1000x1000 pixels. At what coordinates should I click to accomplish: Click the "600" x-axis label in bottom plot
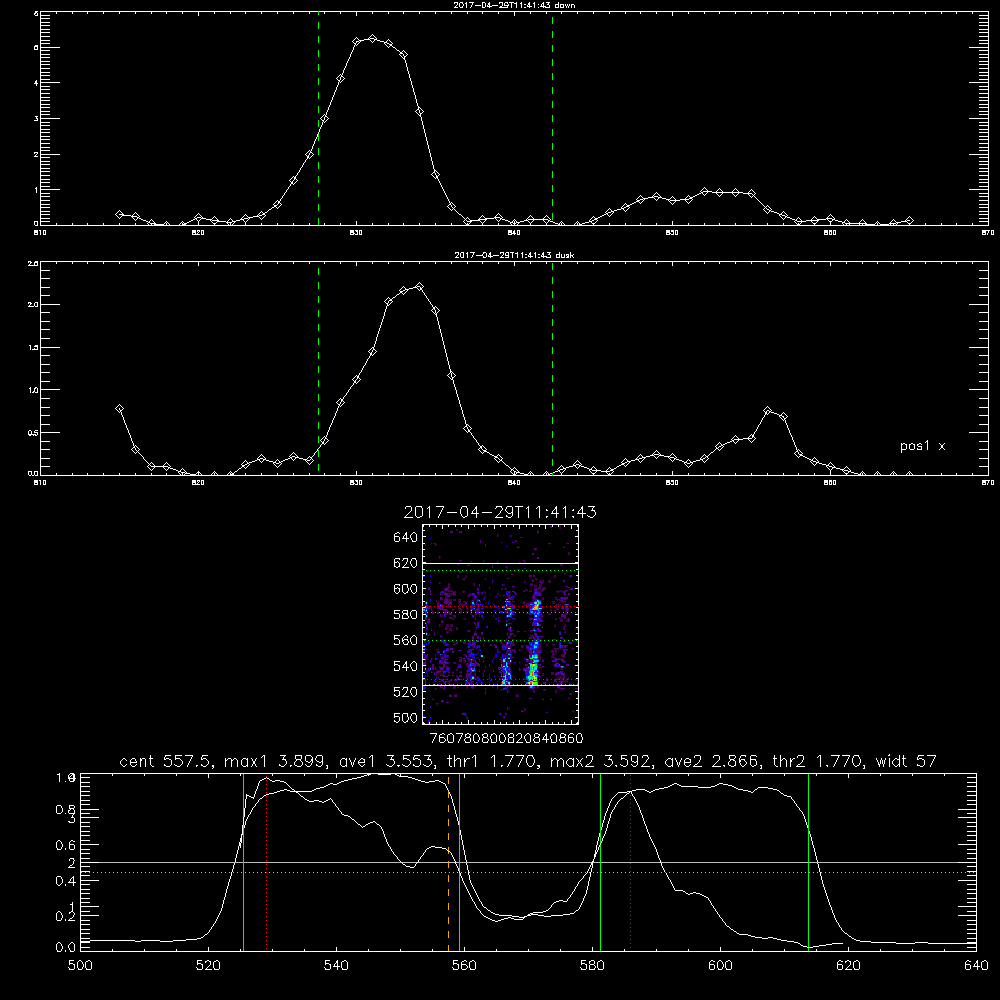(x=720, y=966)
